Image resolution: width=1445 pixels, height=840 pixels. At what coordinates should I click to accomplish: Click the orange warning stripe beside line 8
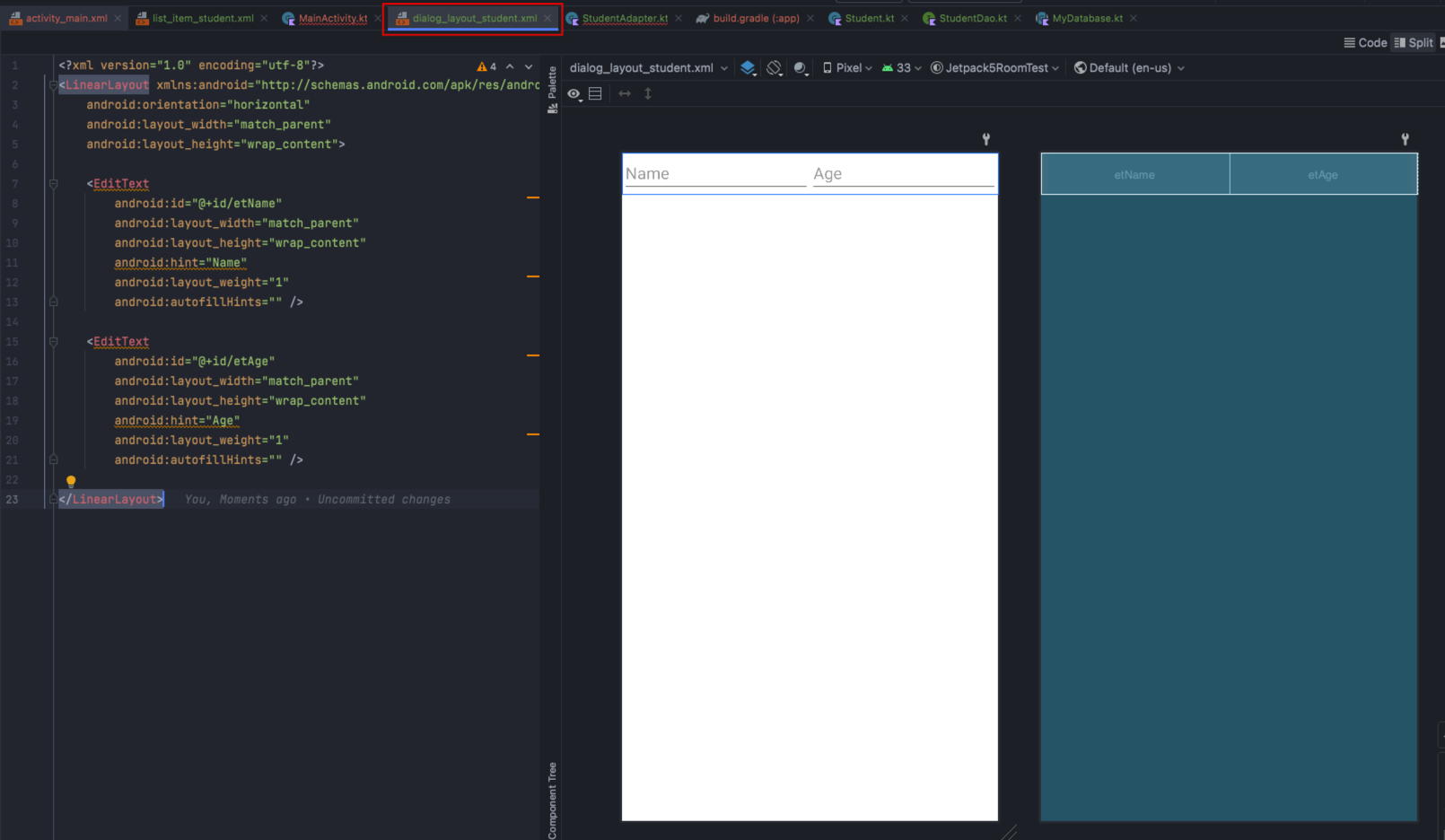coord(533,197)
